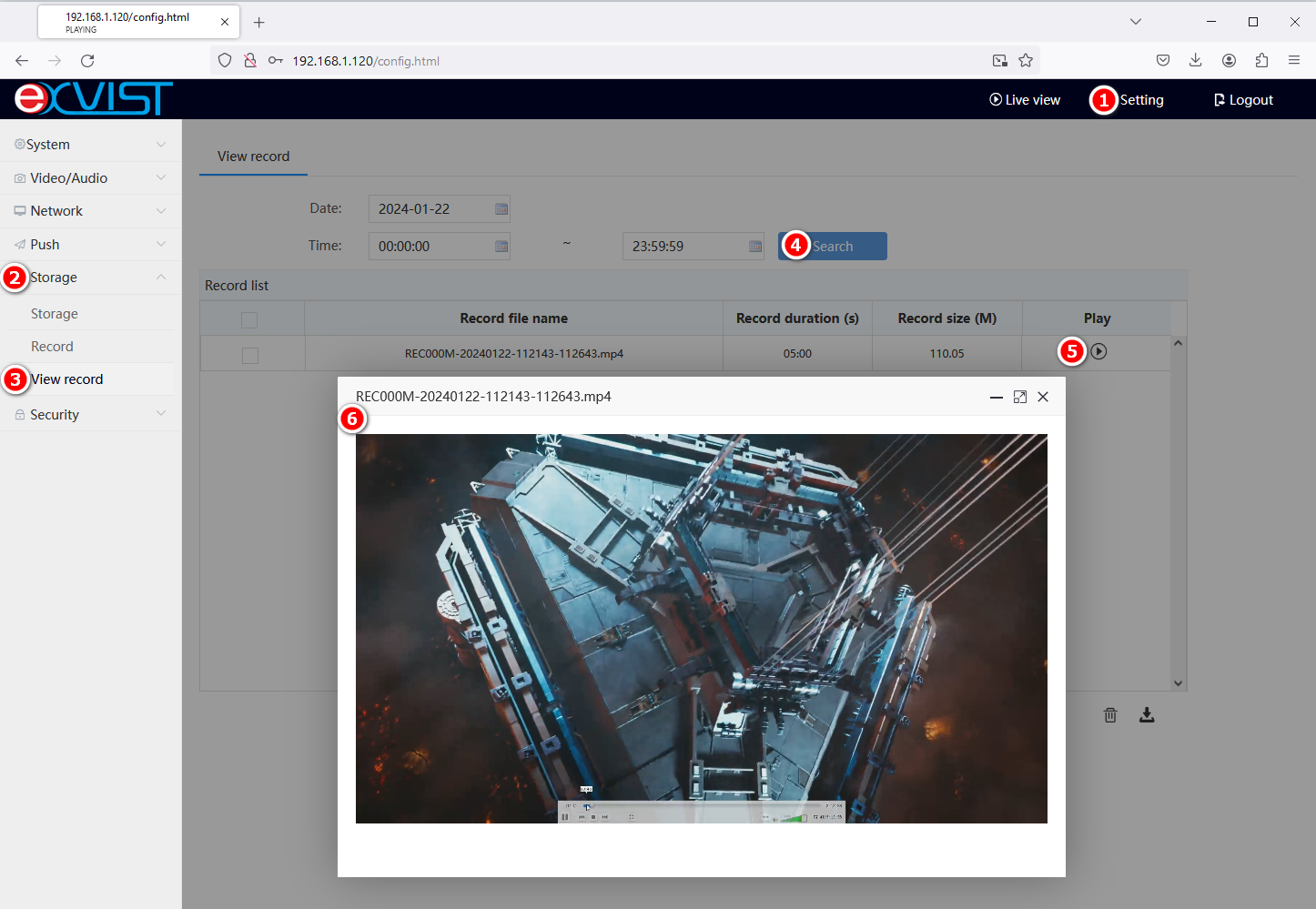Click the Search button

833,246
